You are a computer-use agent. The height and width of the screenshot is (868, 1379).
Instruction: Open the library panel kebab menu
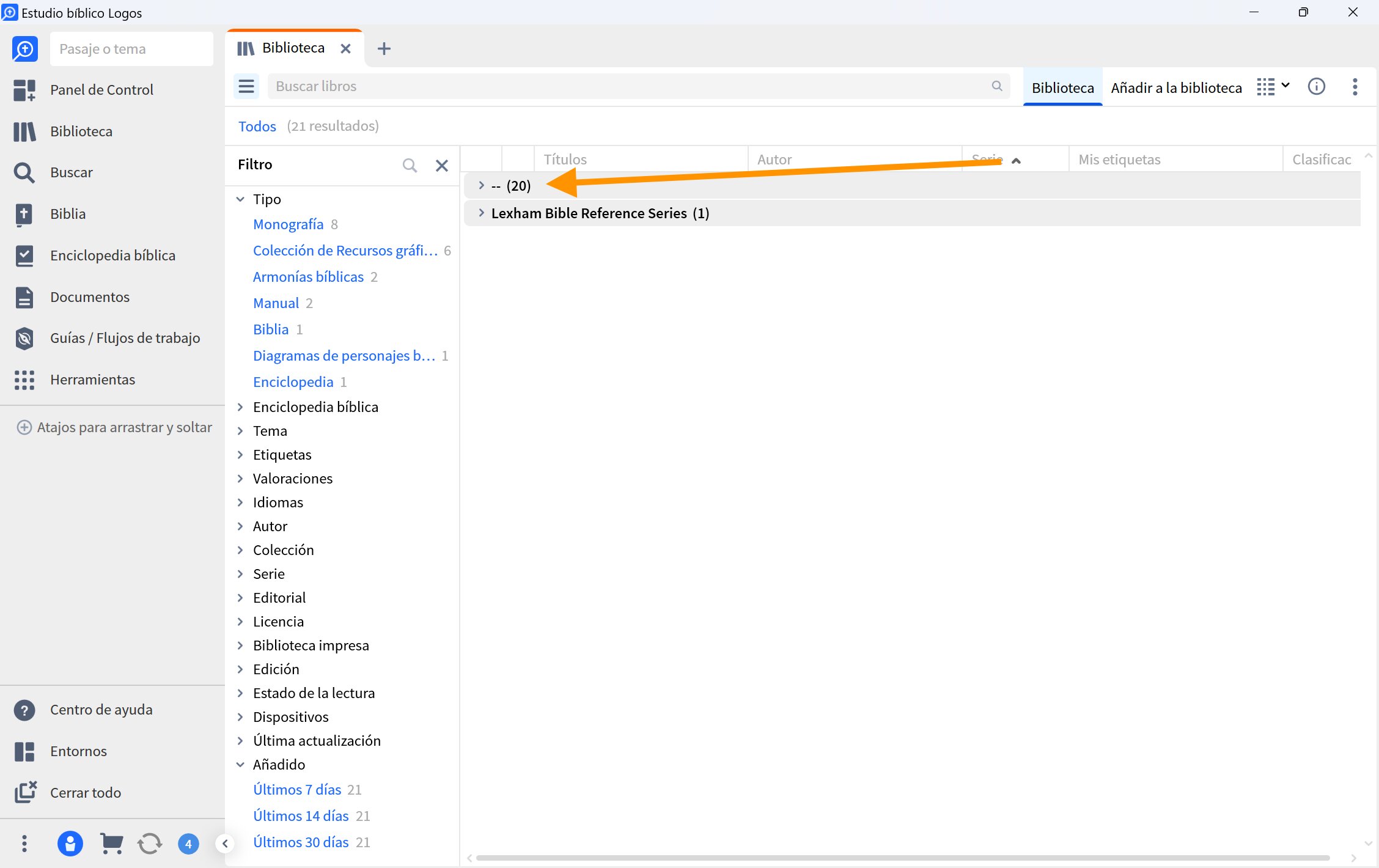point(1355,87)
